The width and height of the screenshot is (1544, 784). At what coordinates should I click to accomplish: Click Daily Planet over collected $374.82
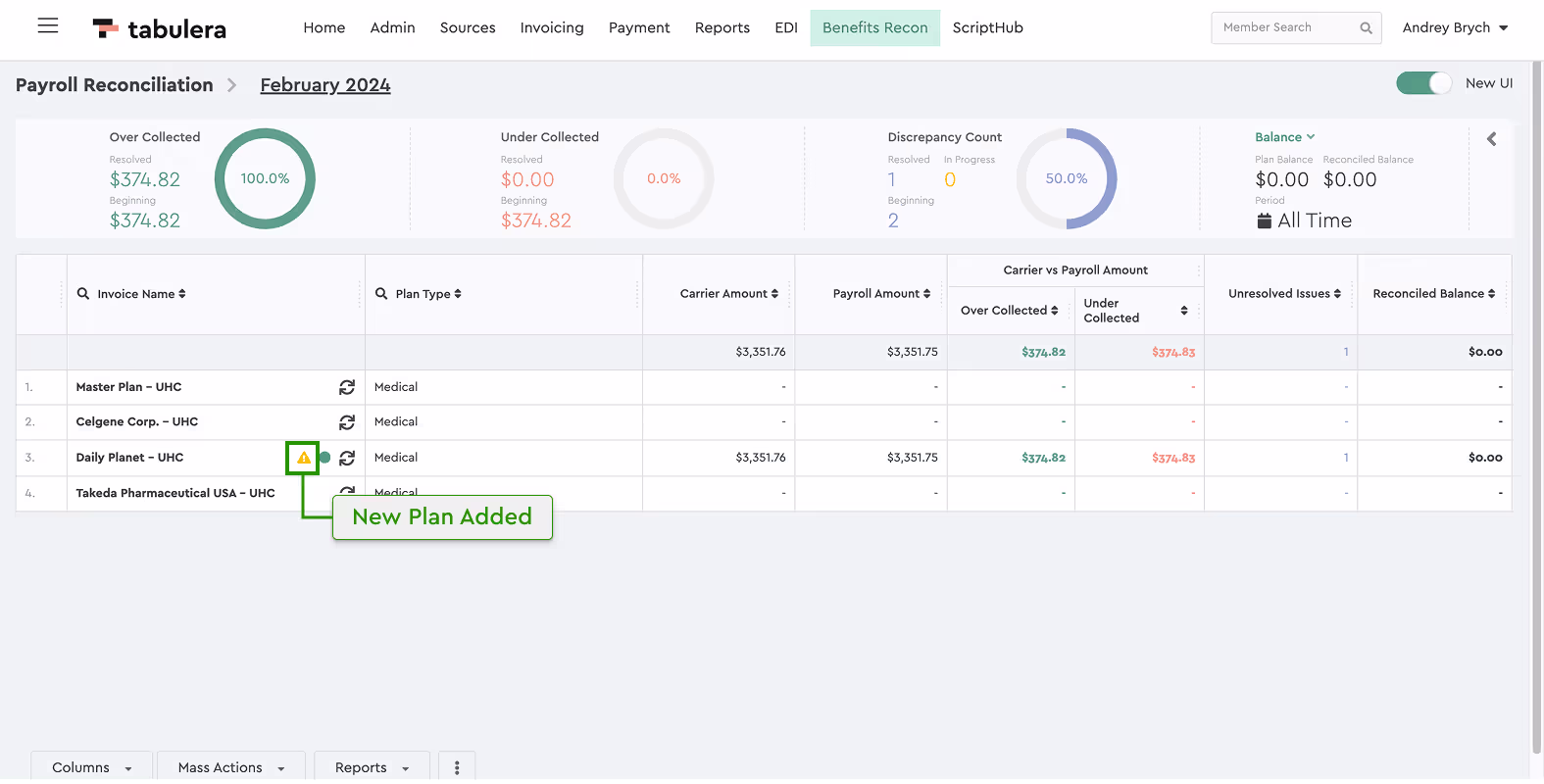point(1044,458)
